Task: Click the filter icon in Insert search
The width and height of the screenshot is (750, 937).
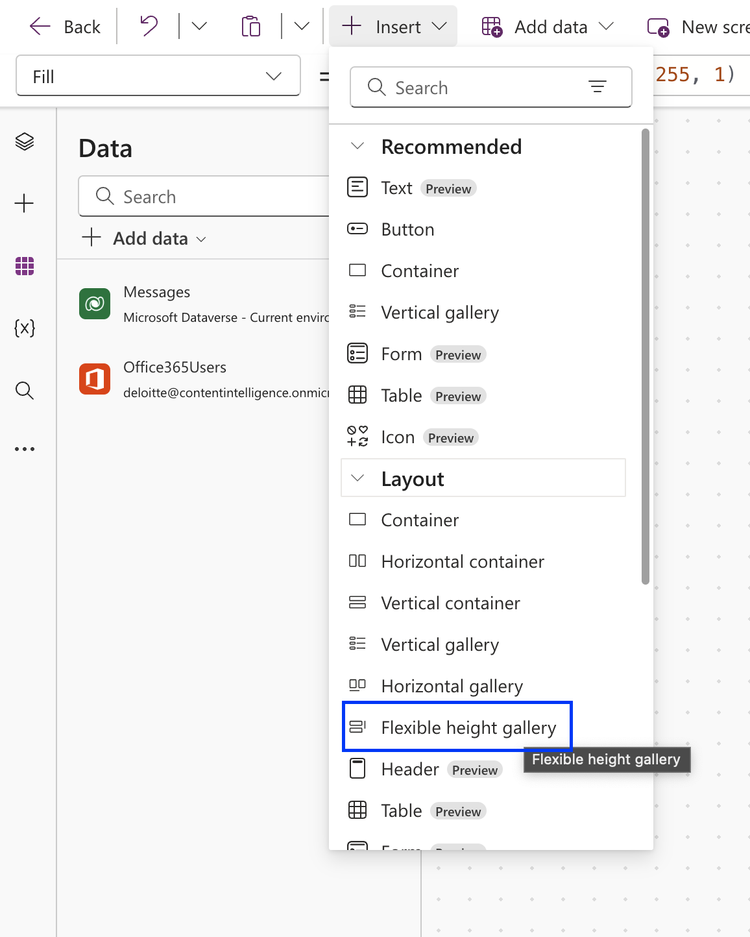Action: 597,87
